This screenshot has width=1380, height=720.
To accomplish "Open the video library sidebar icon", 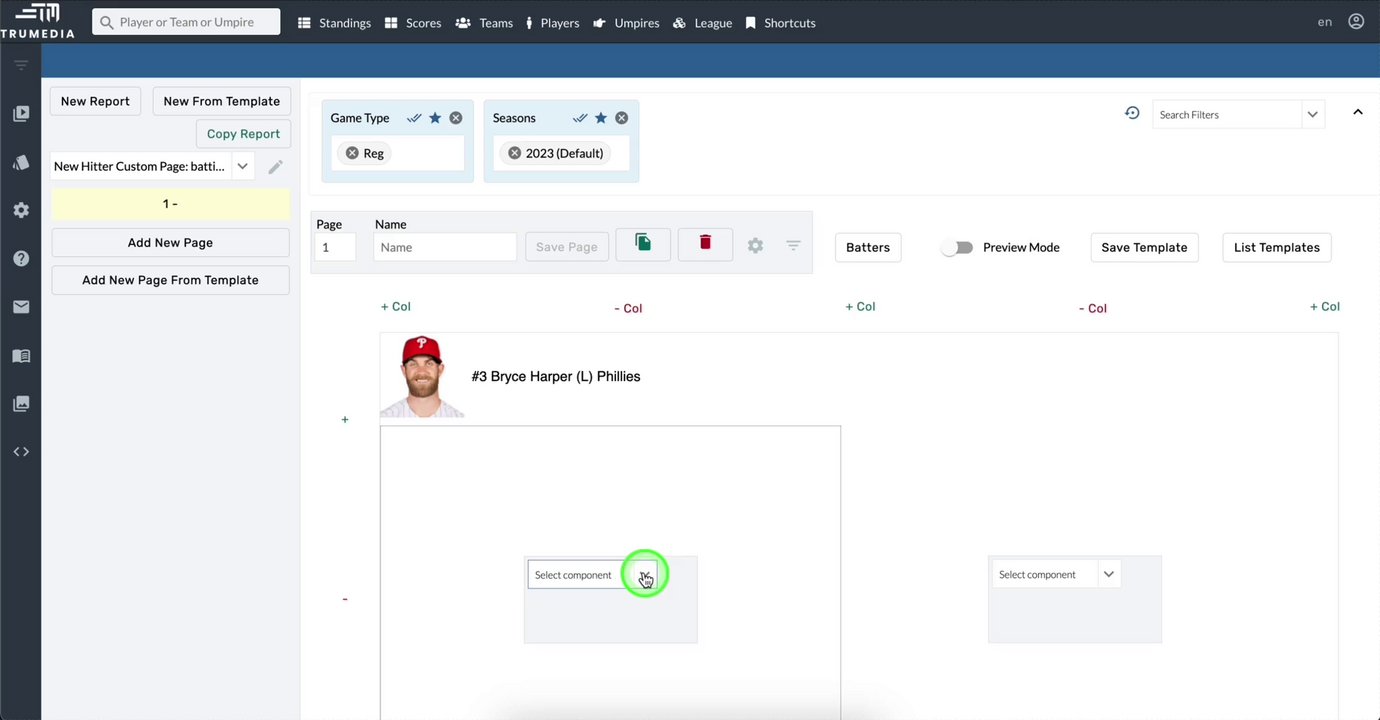I will [x=21, y=114].
